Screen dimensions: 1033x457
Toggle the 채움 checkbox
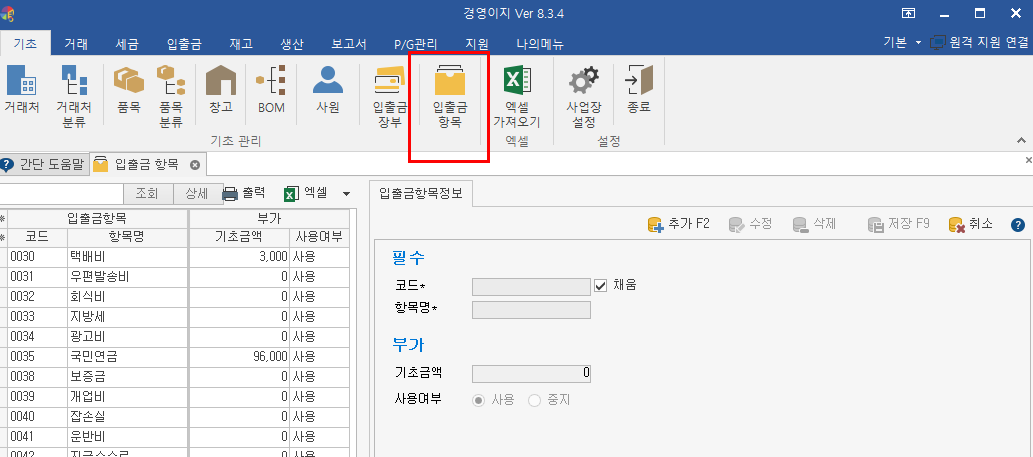point(601,285)
